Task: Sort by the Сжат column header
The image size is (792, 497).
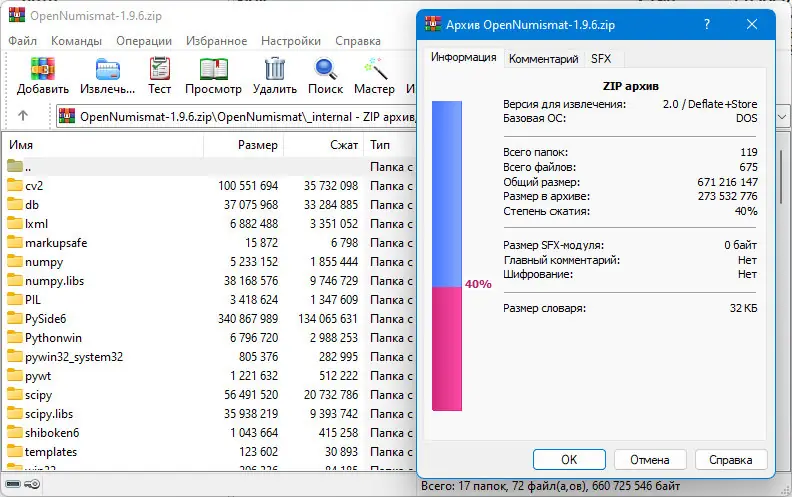Action: [324, 145]
